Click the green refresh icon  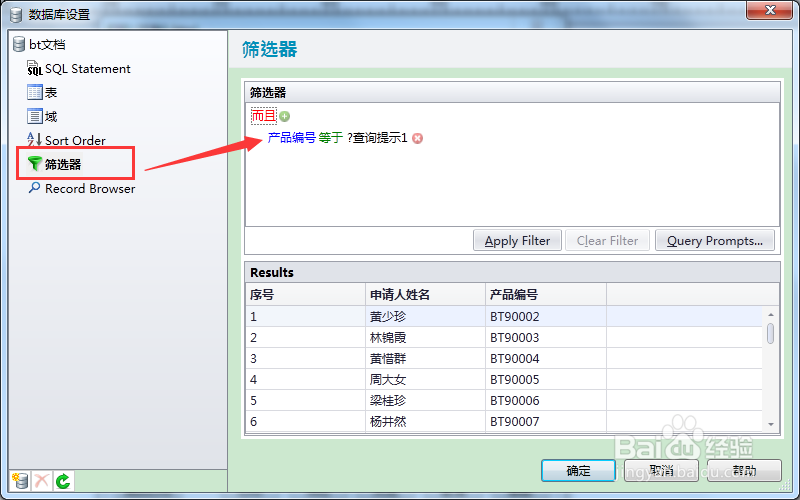click(x=63, y=481)
